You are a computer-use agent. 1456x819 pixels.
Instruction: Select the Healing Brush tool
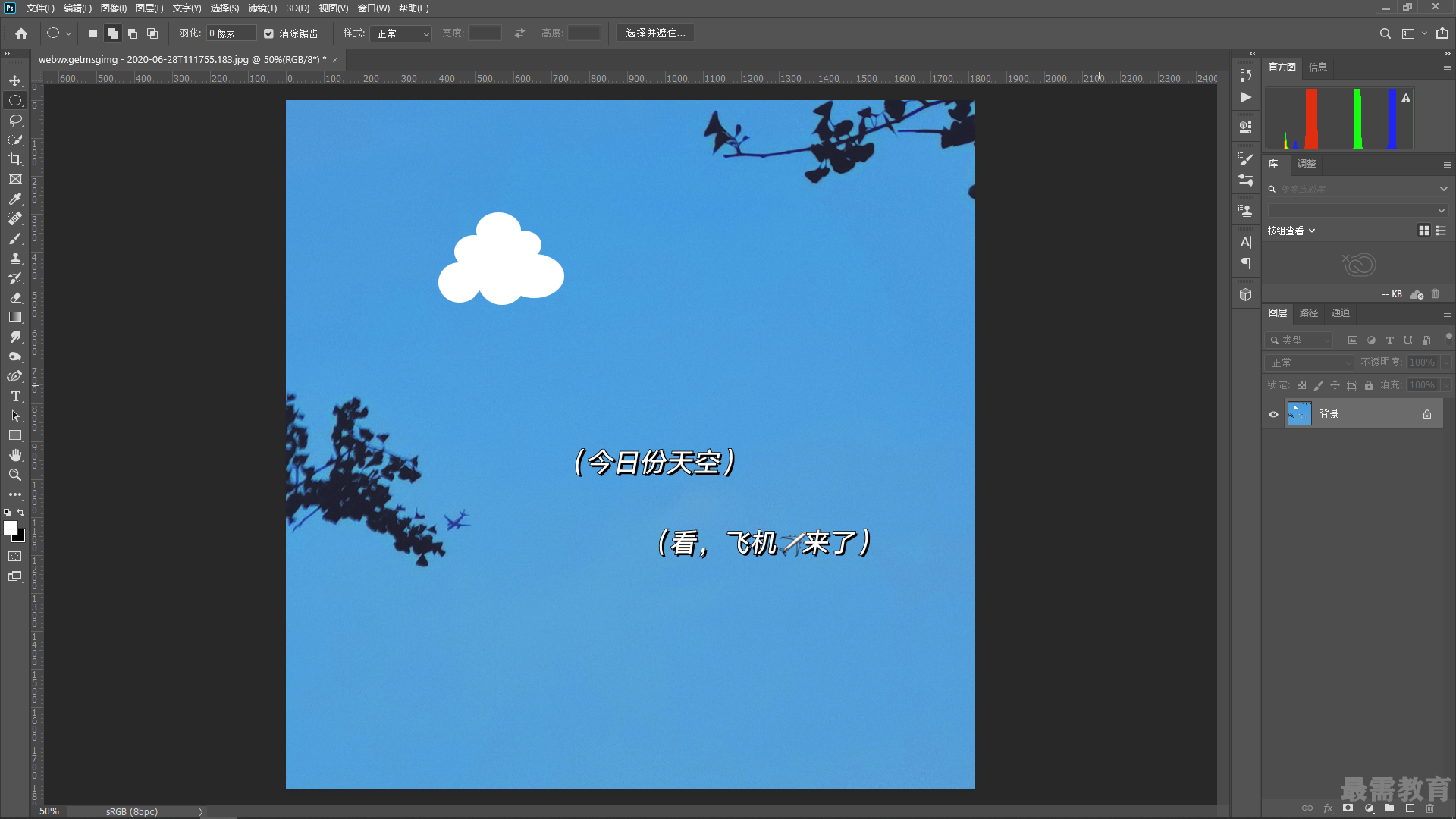pos(15,218)
